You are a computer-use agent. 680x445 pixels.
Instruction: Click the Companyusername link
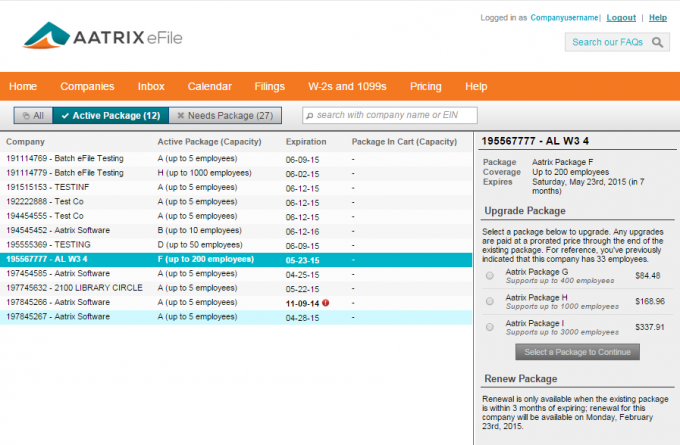point(564,18)
